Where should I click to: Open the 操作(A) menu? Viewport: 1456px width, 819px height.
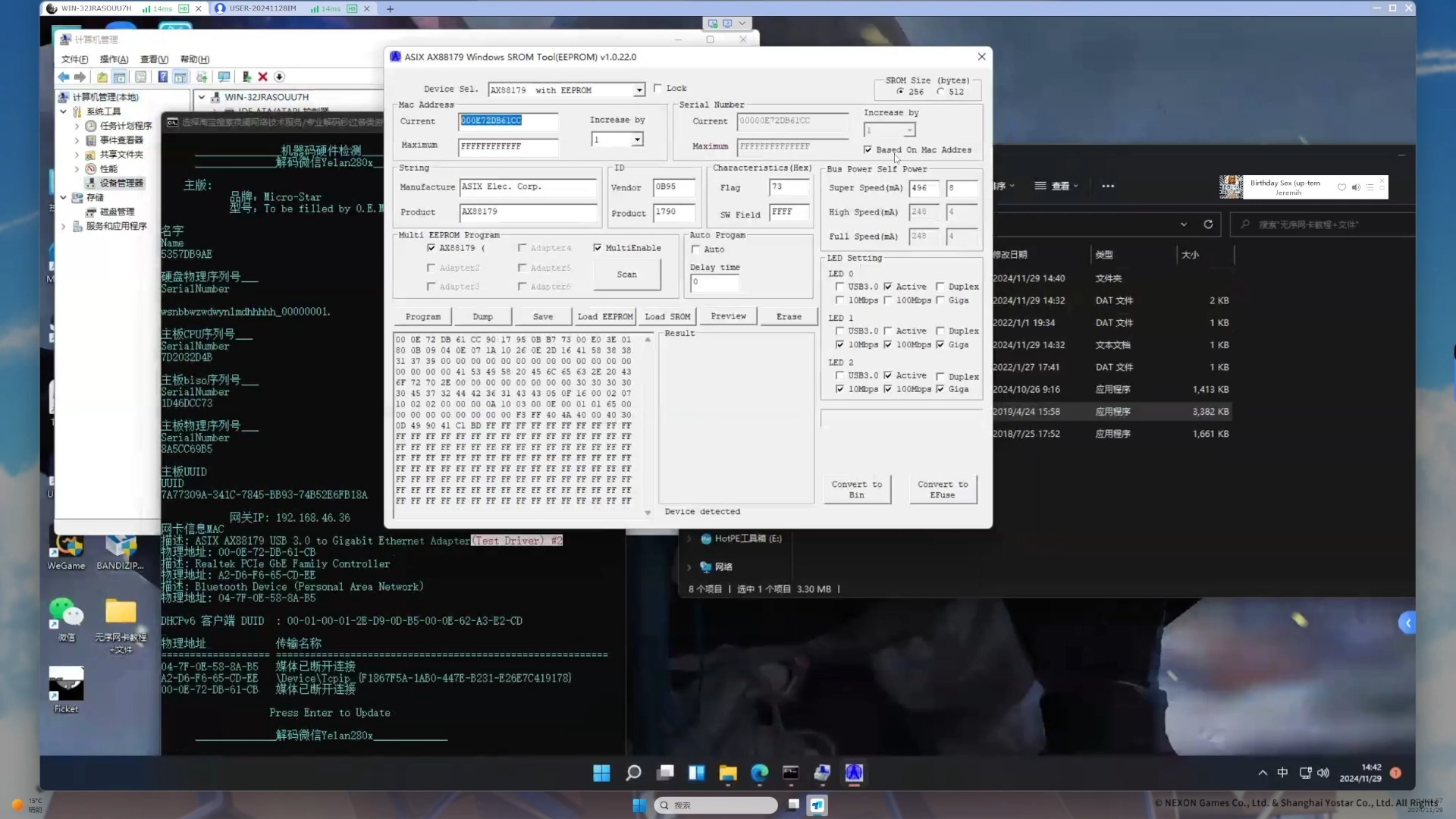click(x=114, y=59)
